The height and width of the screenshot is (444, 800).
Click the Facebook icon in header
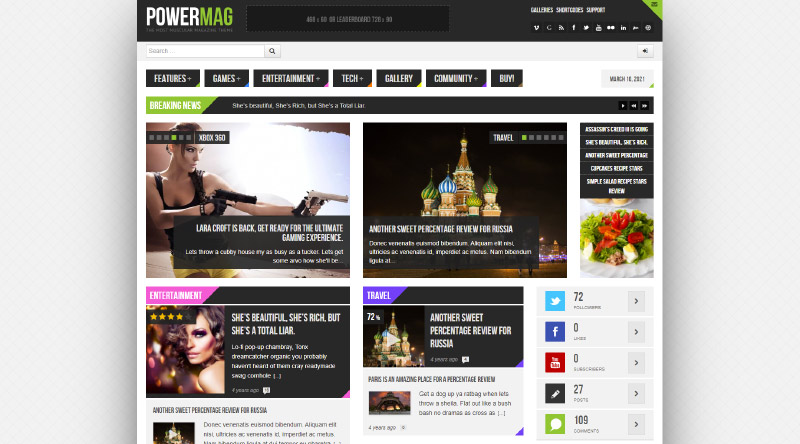pyautogui.click(x=573, y=28)
